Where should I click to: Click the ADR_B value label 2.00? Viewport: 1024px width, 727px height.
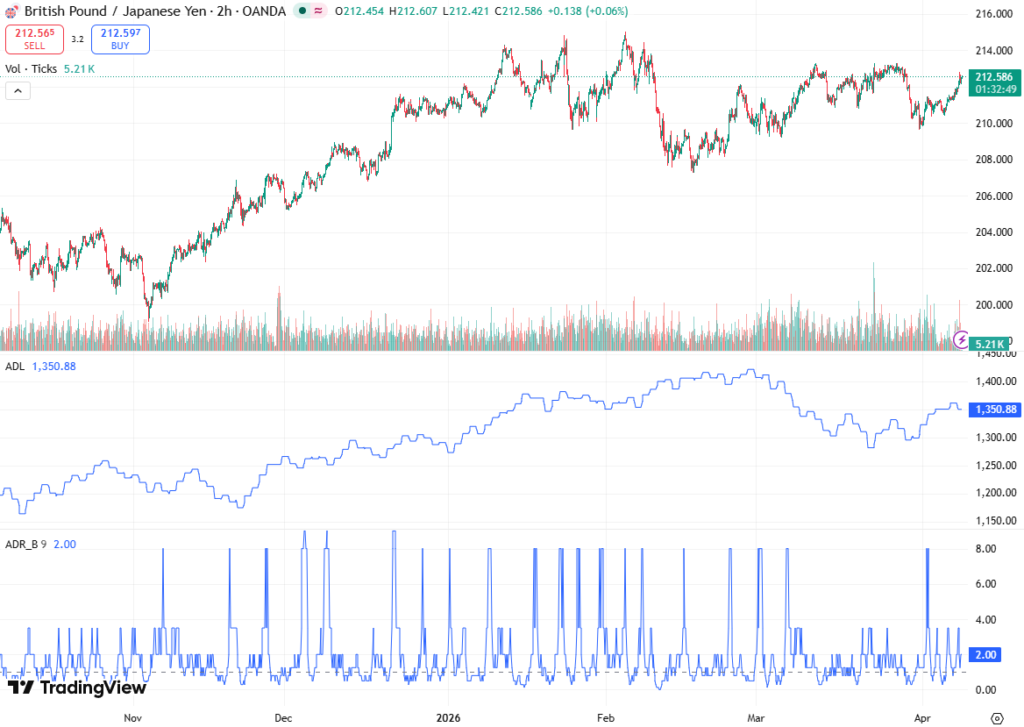tap(989, 655)
